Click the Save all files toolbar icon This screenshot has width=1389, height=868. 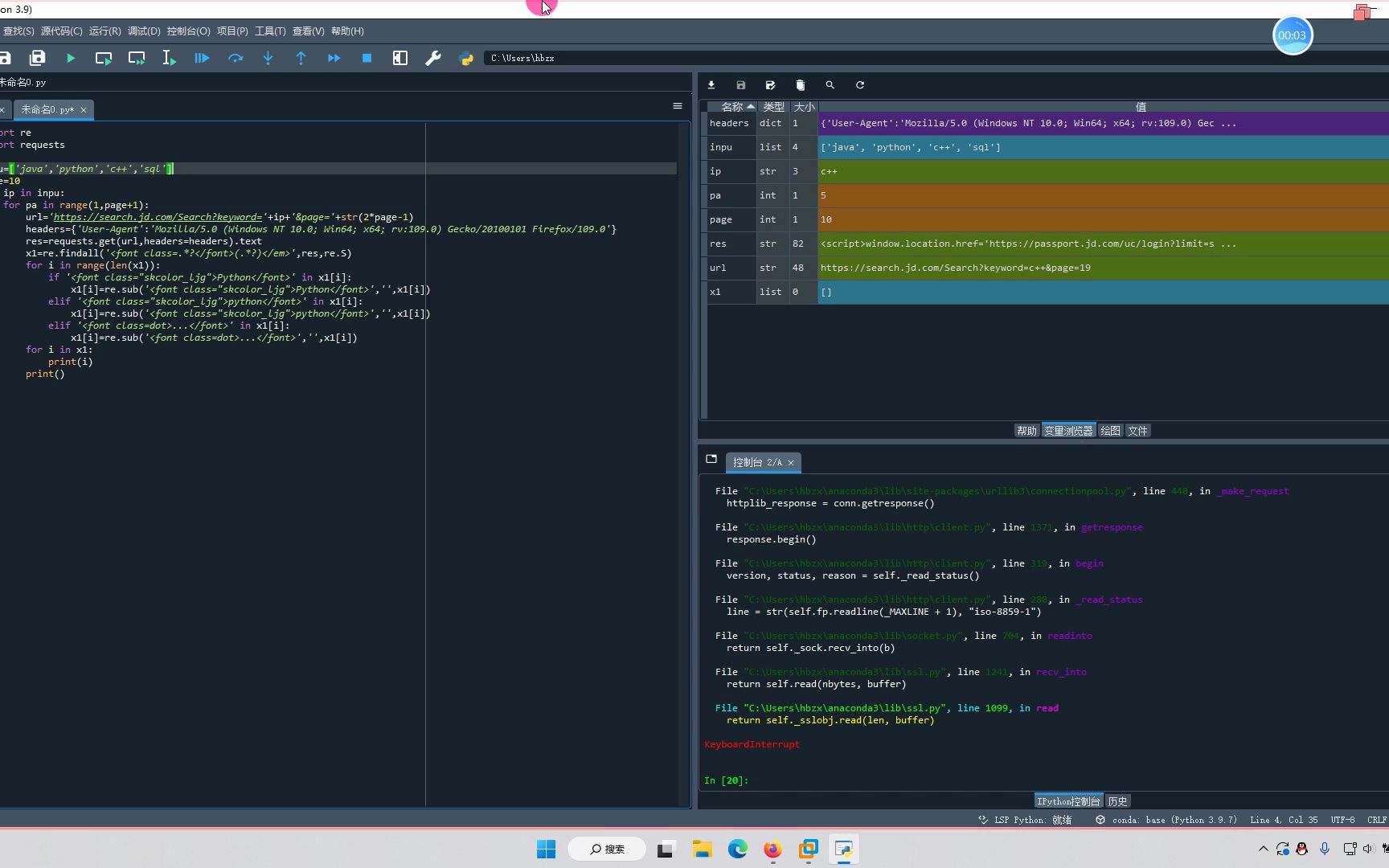[37, 58]
